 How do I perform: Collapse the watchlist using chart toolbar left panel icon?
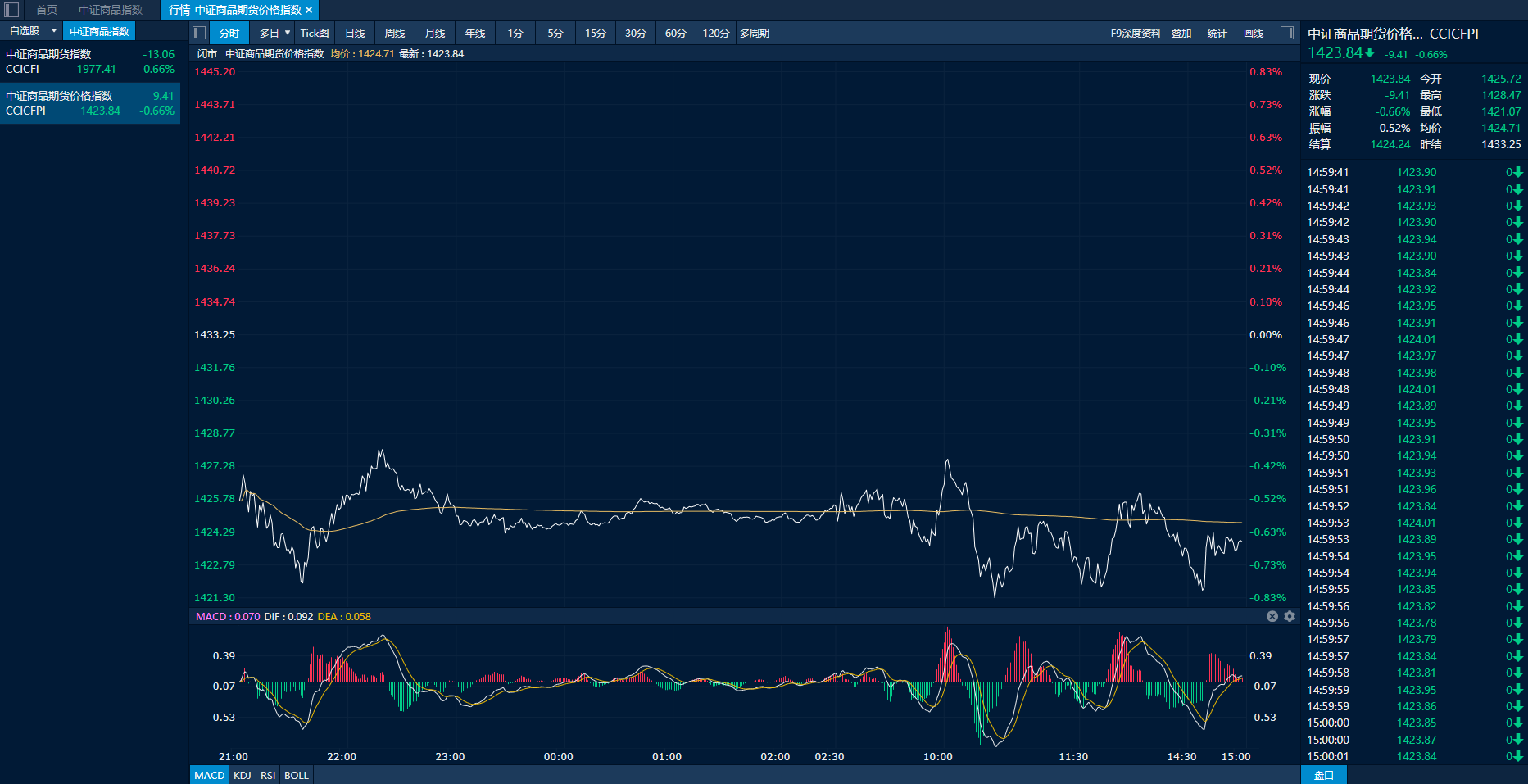point(199,33)
